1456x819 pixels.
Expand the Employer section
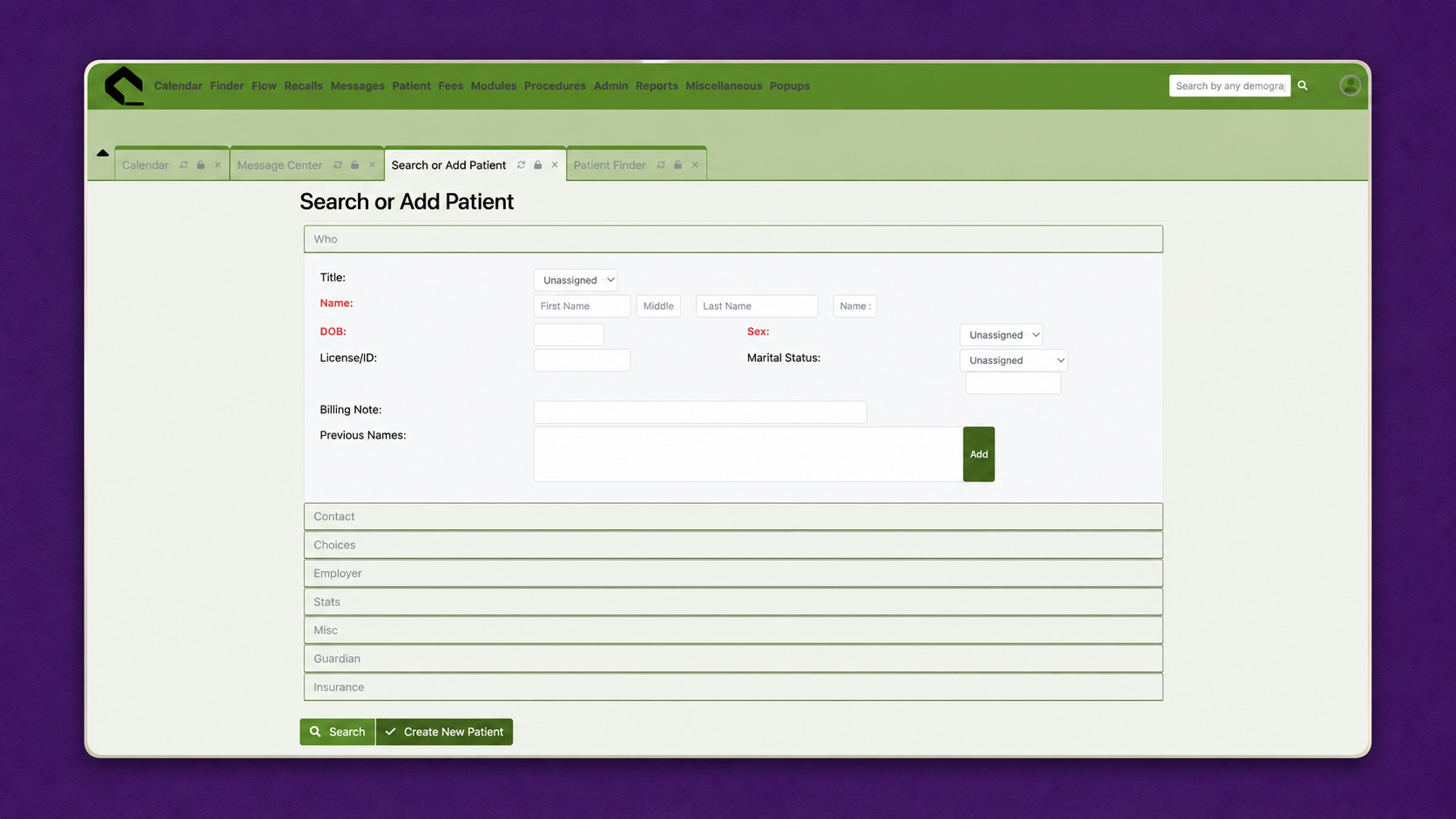[x=733, y=574]
